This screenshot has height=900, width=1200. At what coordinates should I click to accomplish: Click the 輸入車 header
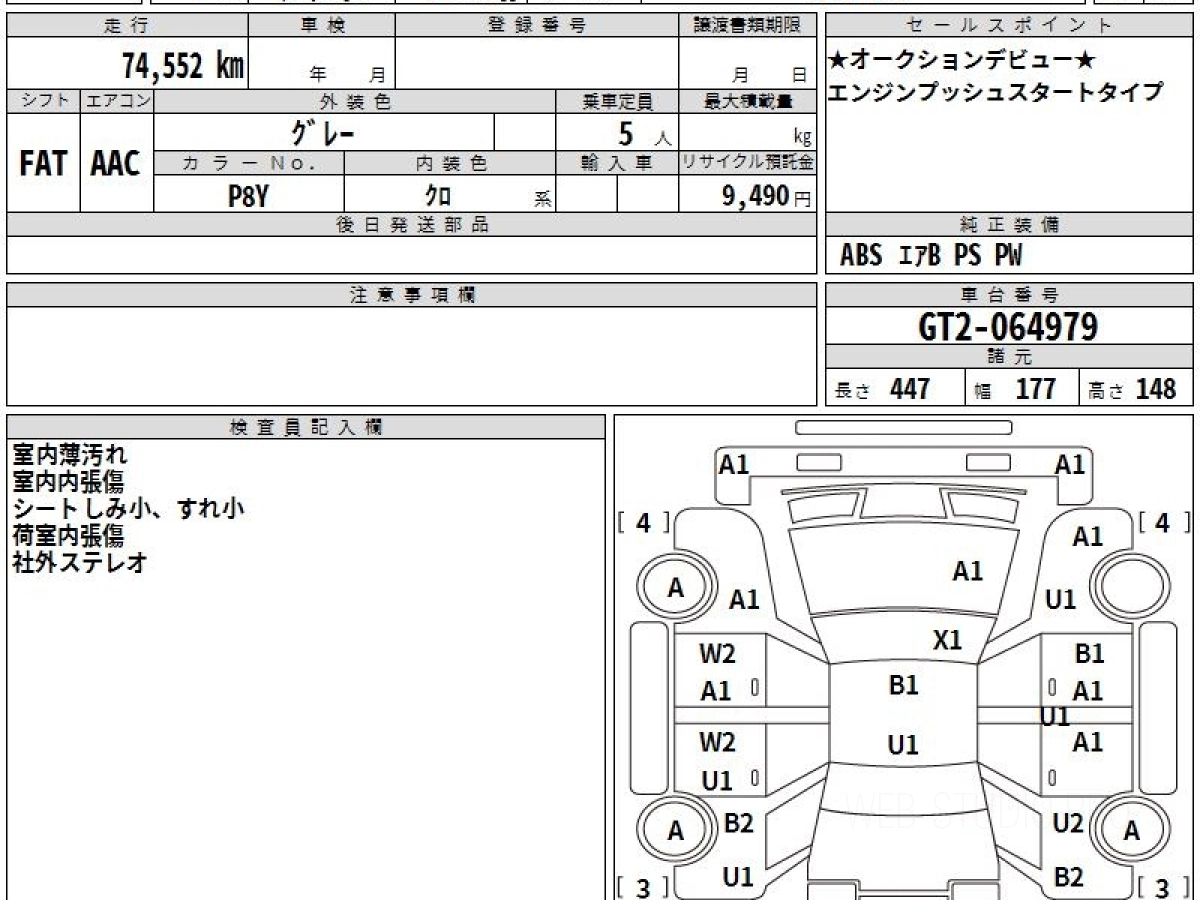coord(617,163)
